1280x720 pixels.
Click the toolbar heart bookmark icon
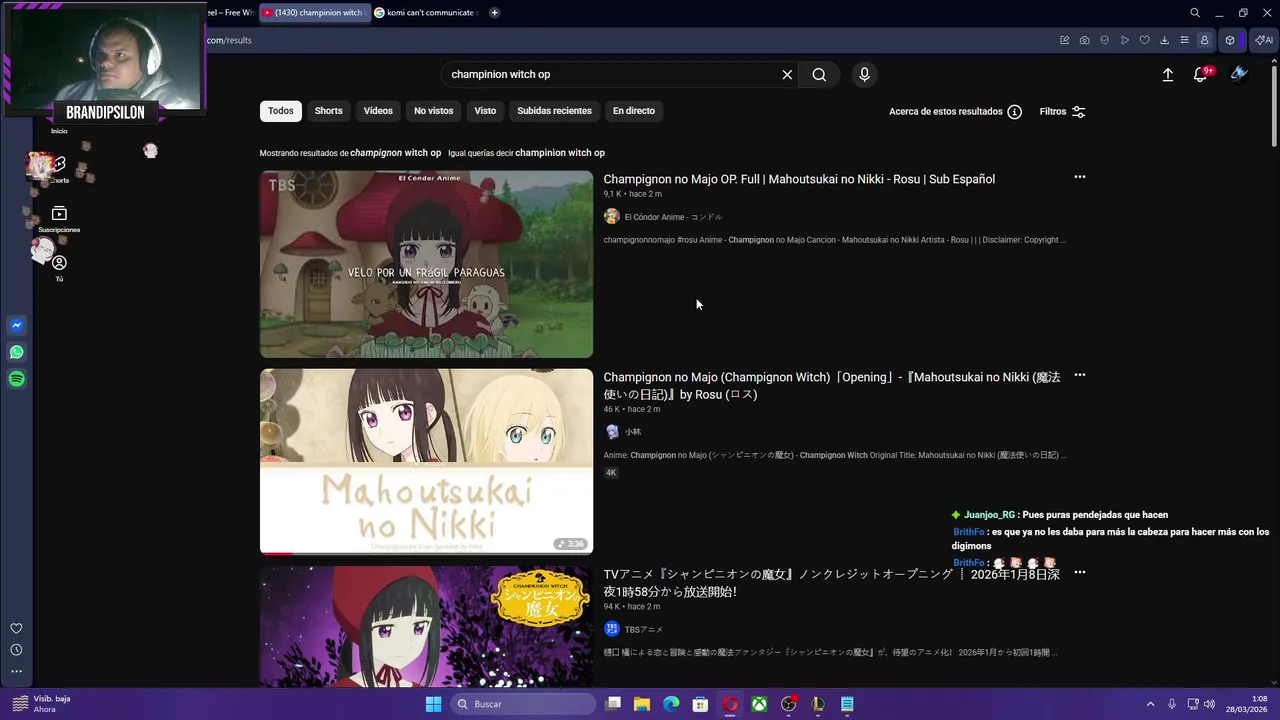[1145, 40]
